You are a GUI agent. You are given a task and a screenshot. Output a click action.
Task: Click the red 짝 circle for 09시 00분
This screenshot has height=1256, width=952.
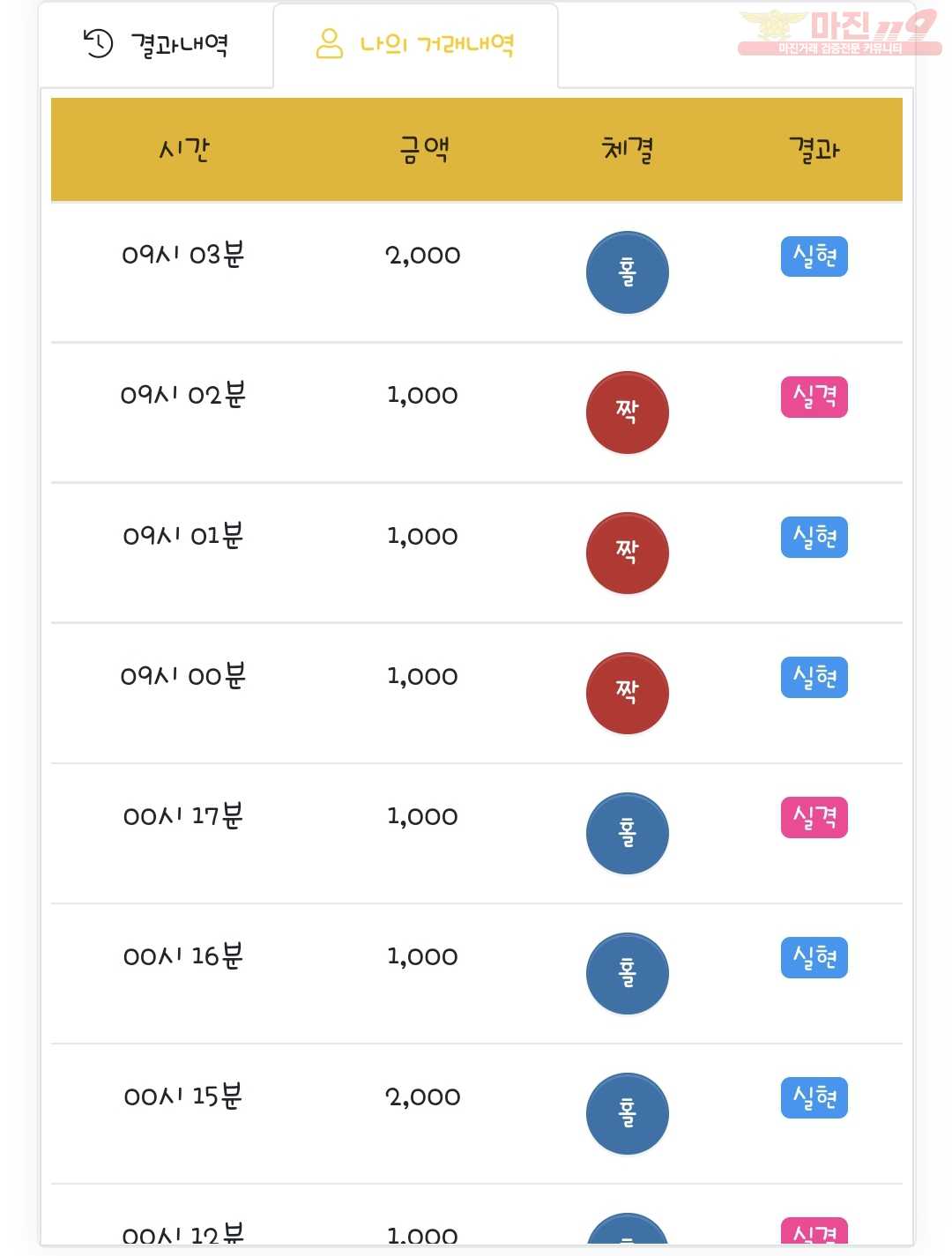click(x=627, y=693)
